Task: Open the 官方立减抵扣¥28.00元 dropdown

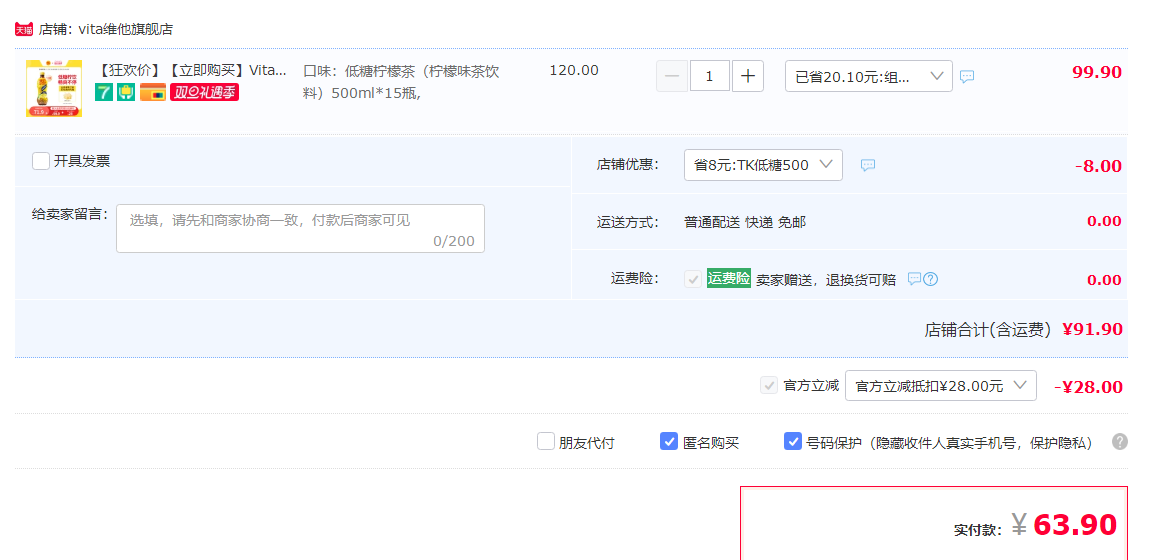Action: click(x=940, y=385)
